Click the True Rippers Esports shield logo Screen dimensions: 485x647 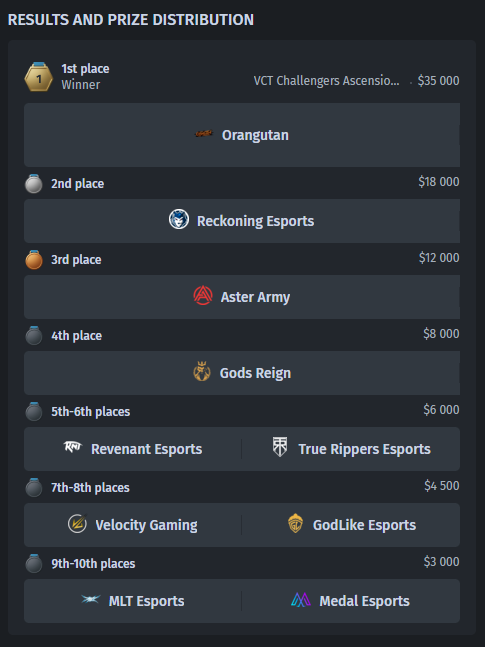pos(280,447)
